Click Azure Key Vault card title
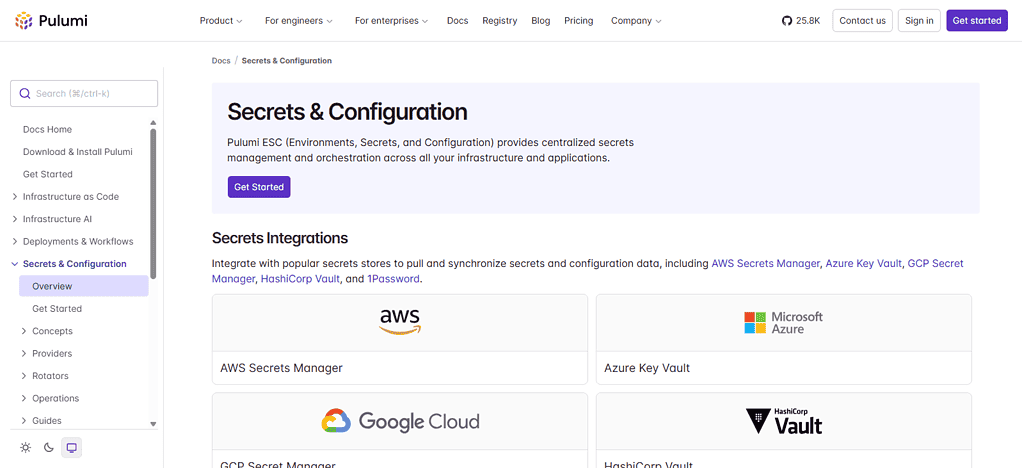Image resolution: width=1022 pixels, height=468 pixels. coord(647,368)
